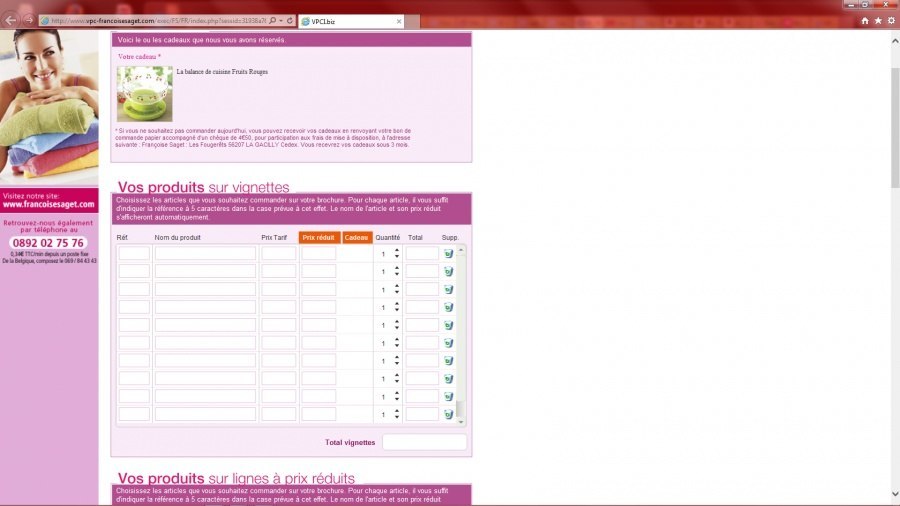Click the Prix réduit orange column header
Screen dimensions: 900x506
(318, 238)
